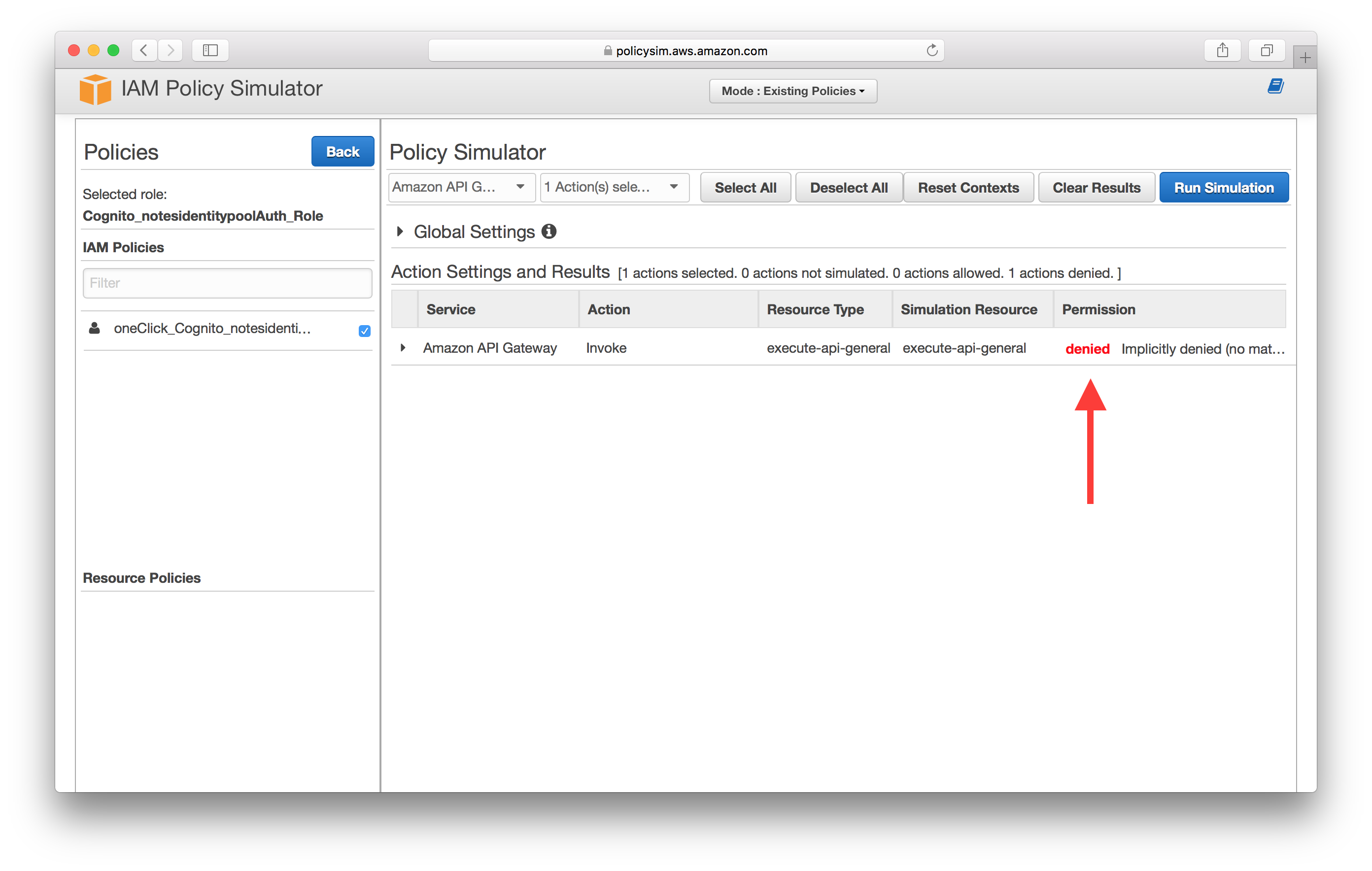Enable selection for Amazon API Gateway row
Viewport: 1372px width, 871px height.
tap(403, 348)
